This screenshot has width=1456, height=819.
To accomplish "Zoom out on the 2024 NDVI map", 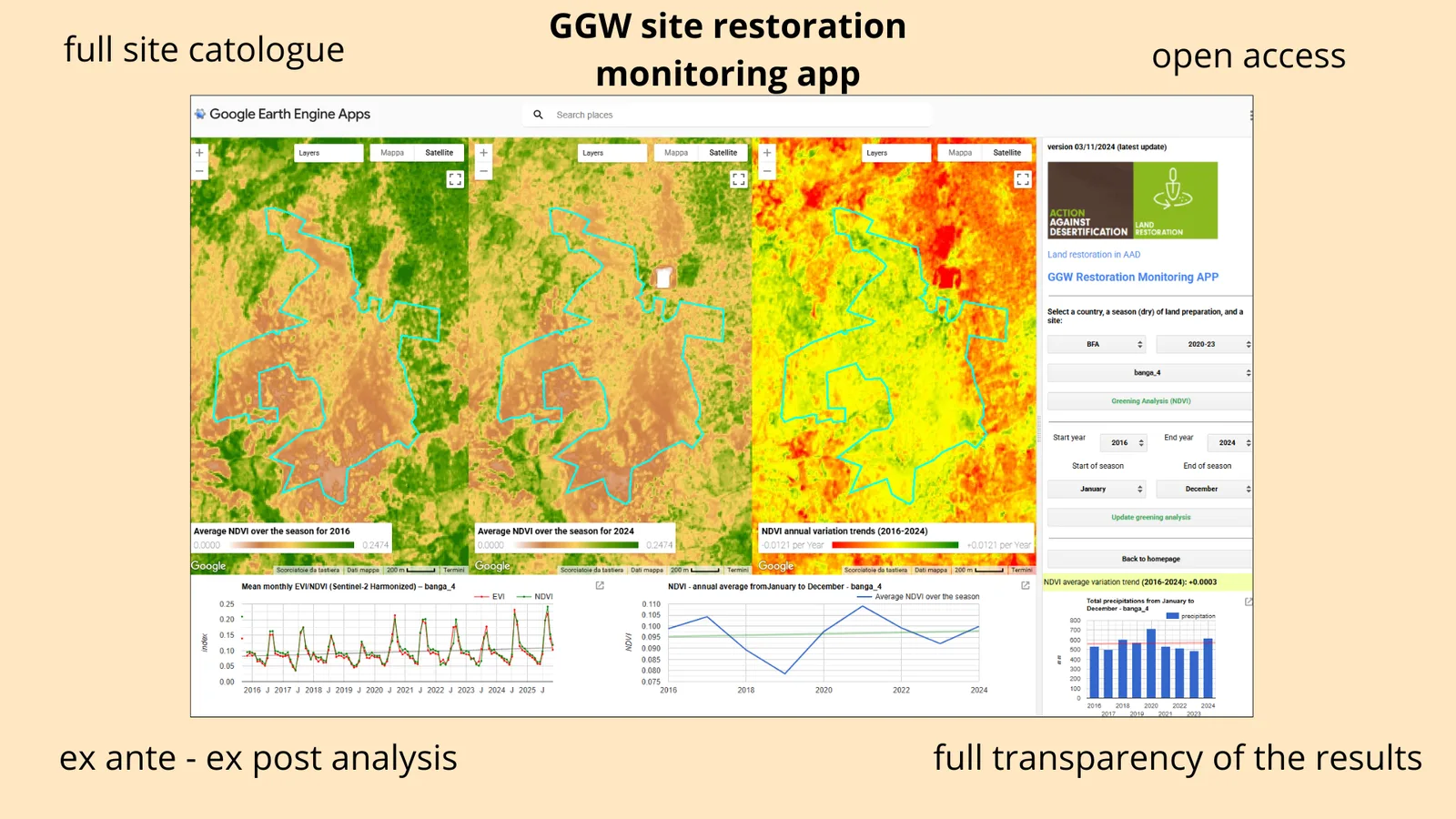I will pos(483,170).
